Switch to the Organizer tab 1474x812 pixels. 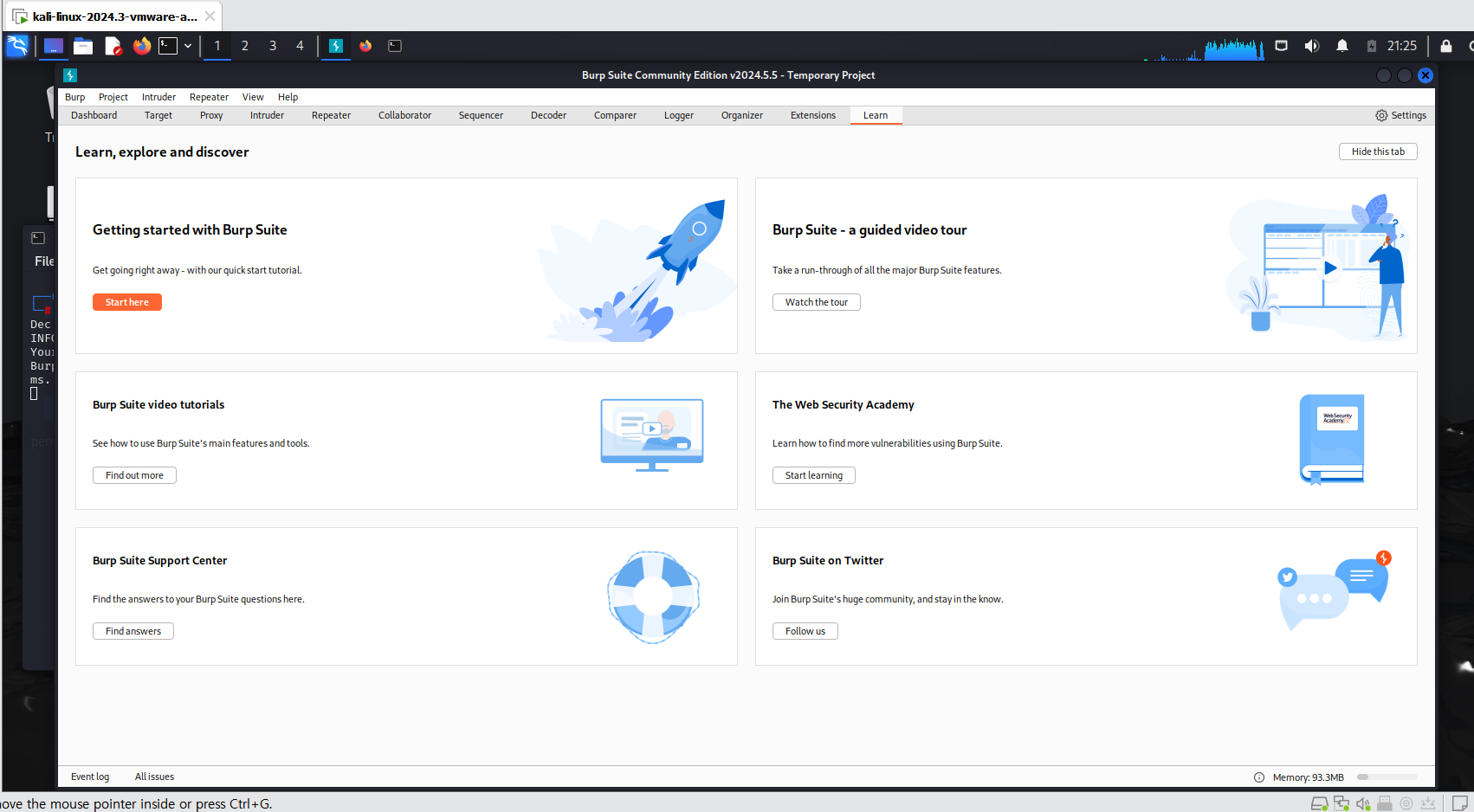click(x=742, y=115)
